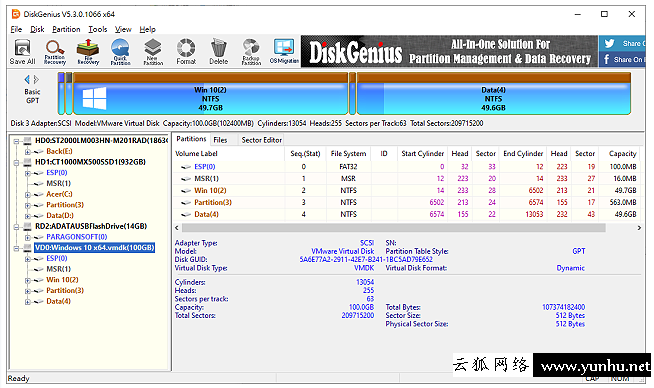
Task: Open the View menu
Action: pyautogui.click(x=123, y=29)
